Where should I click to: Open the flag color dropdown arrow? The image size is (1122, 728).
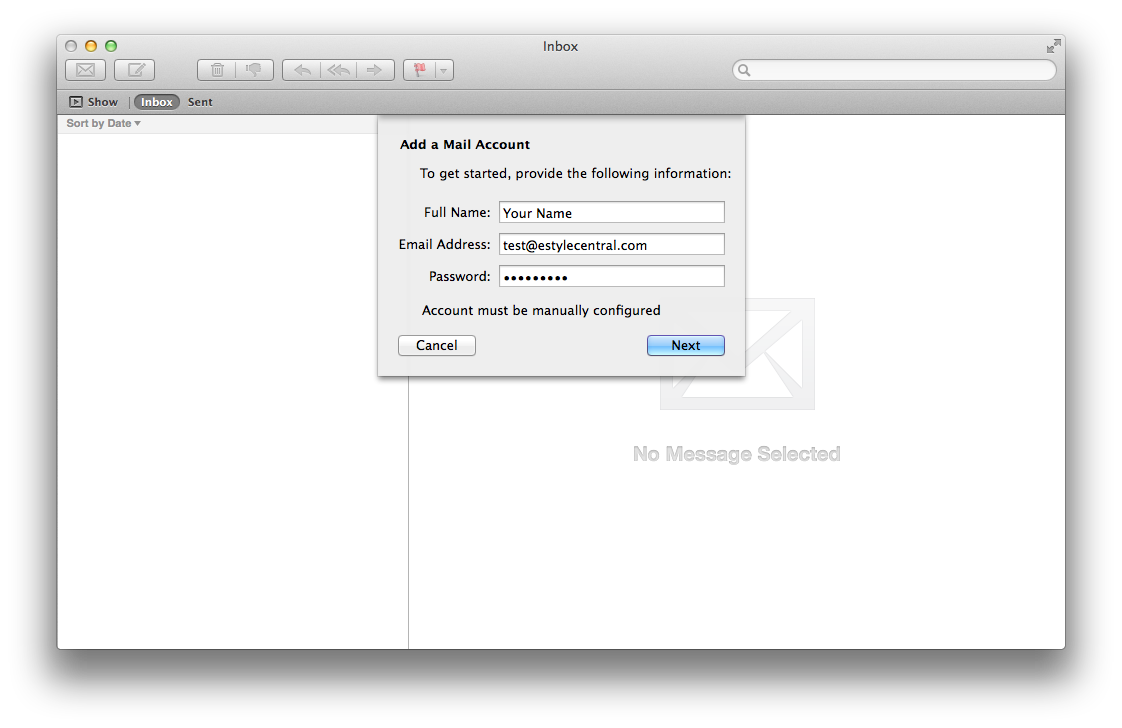[x=444, y=70]
